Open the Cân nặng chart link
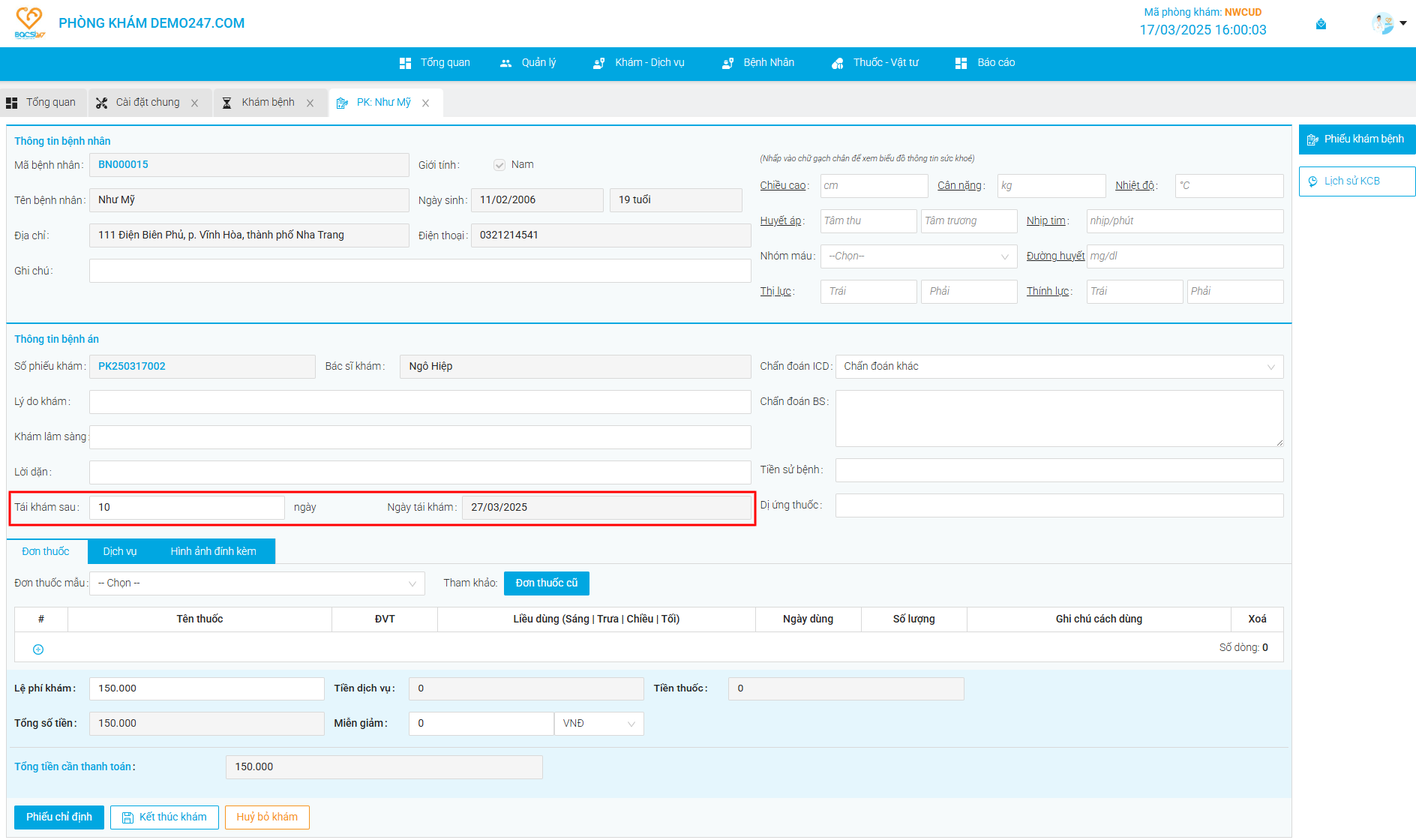 [x=959, y=186]
